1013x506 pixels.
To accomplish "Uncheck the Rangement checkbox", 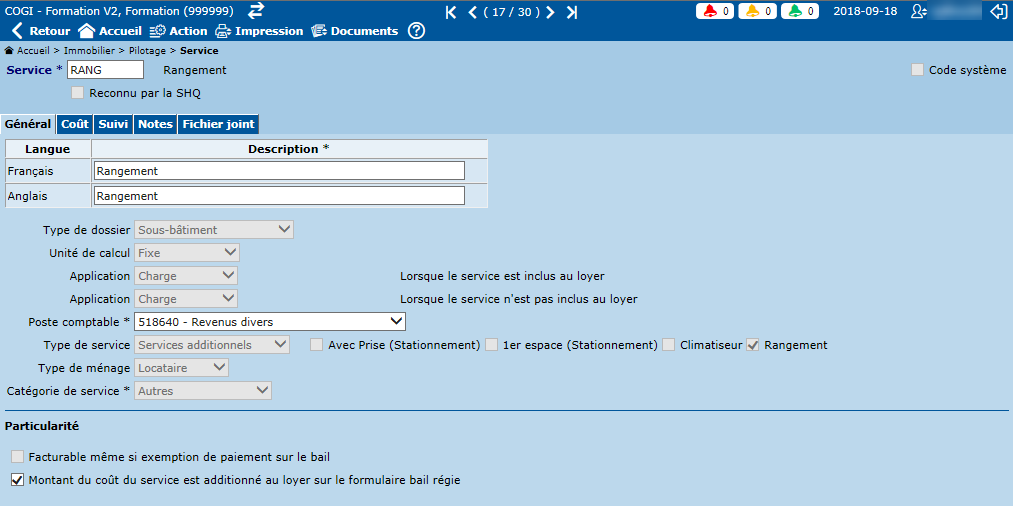I will (x=753, y=345).
